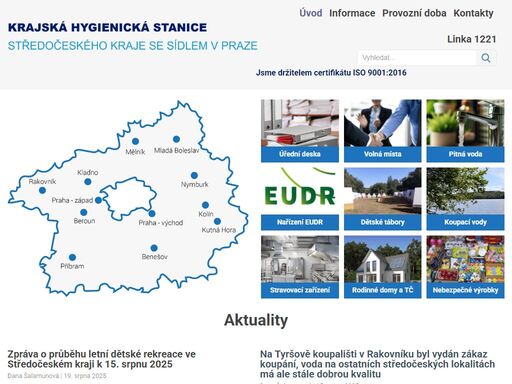Open the Koupací vody tile
512x384 pixels.
coord(465,199)
